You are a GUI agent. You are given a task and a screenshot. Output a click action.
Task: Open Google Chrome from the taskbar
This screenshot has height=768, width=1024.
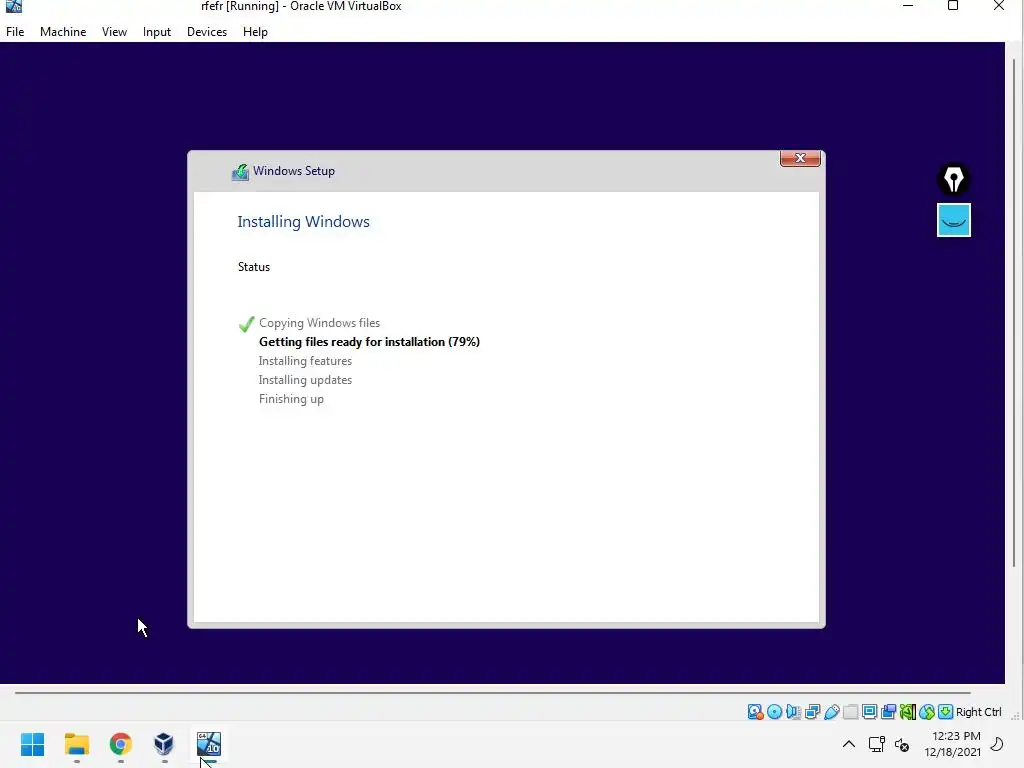120,744
